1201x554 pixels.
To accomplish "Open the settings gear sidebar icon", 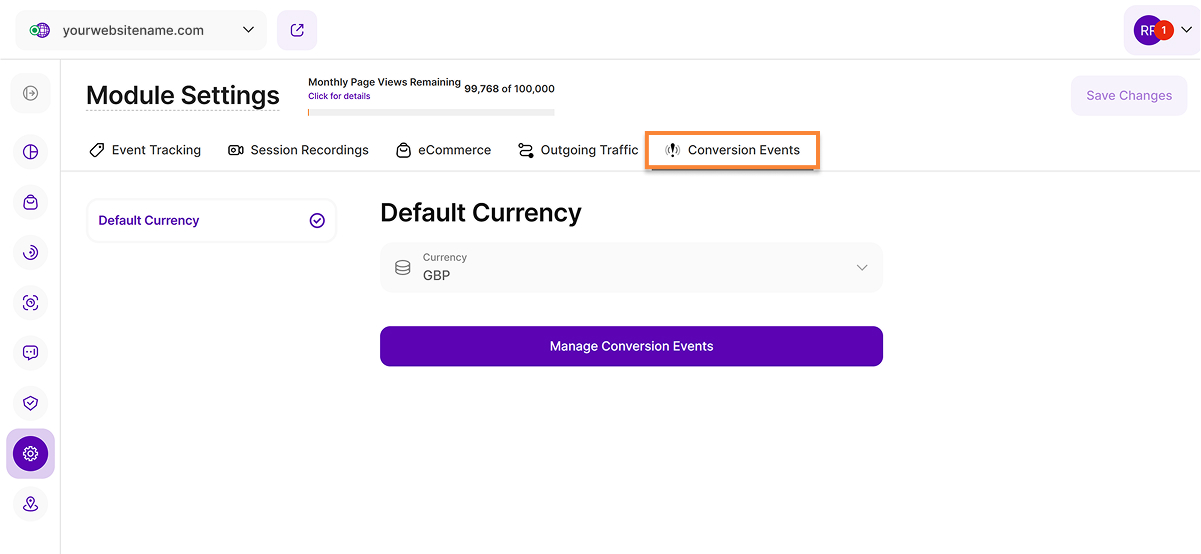I will (30, 453).
